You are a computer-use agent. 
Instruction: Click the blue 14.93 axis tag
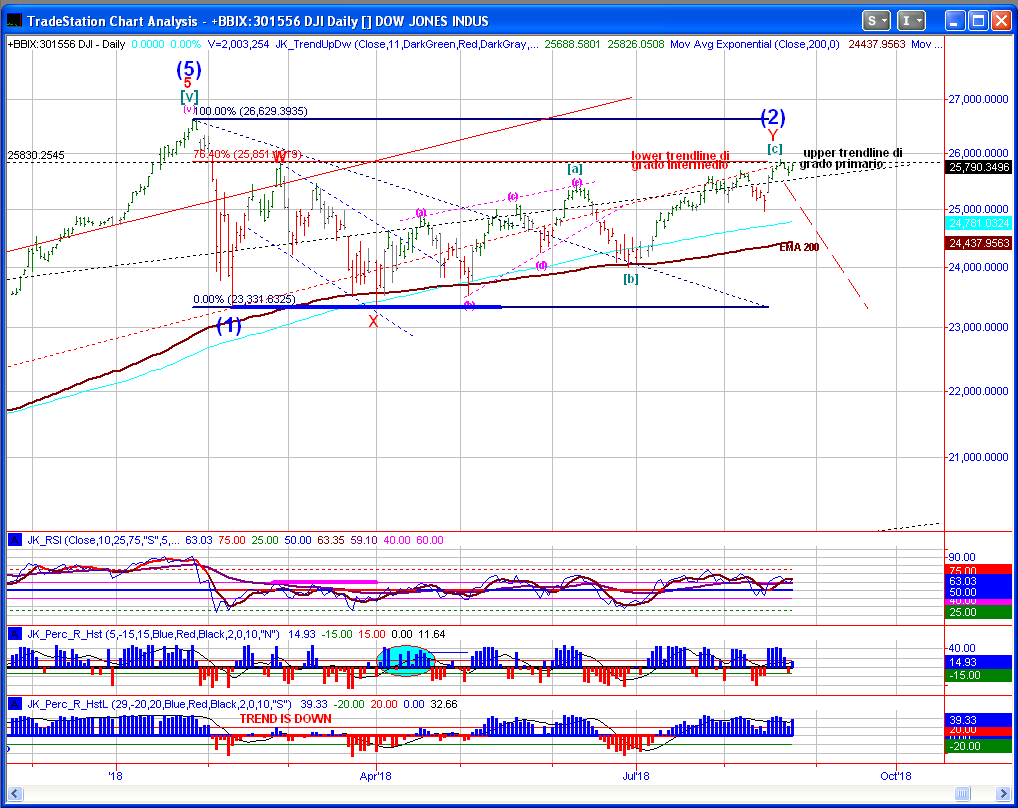[978, 662]
